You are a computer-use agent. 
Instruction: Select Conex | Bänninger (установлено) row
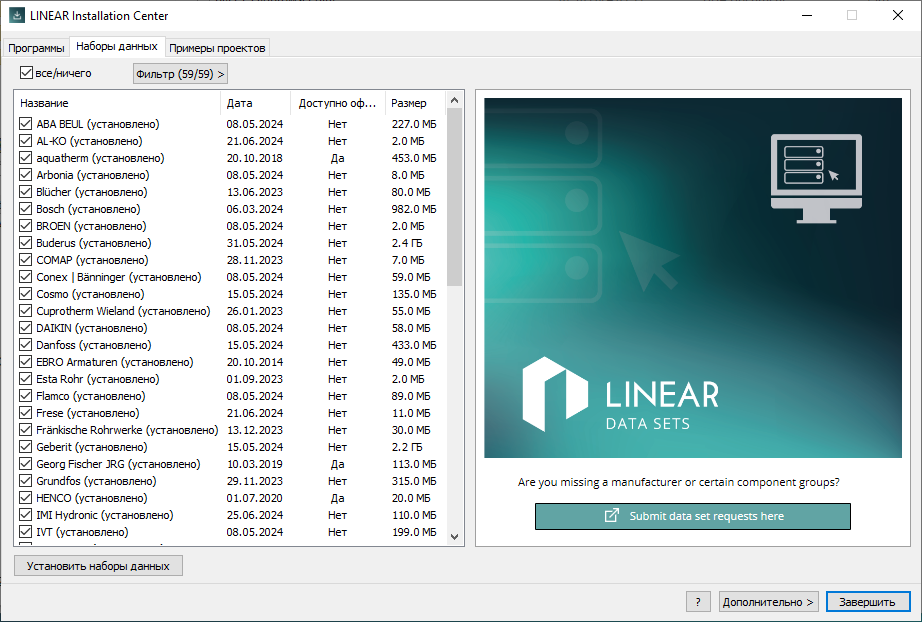[x=229, y=277]
